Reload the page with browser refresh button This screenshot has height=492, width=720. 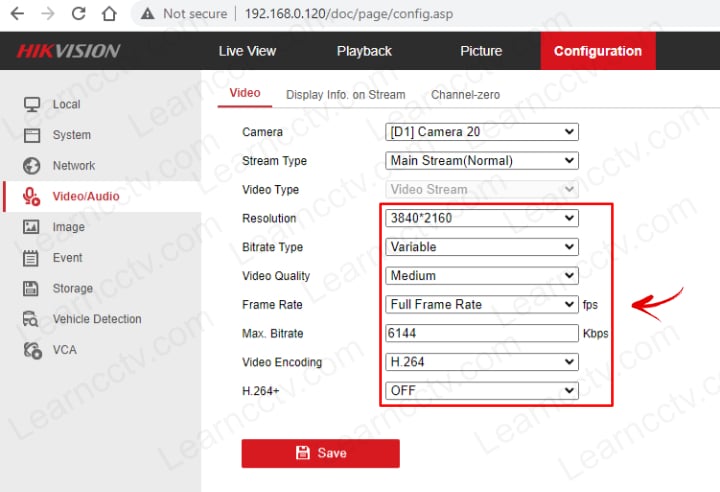(78, 14)
